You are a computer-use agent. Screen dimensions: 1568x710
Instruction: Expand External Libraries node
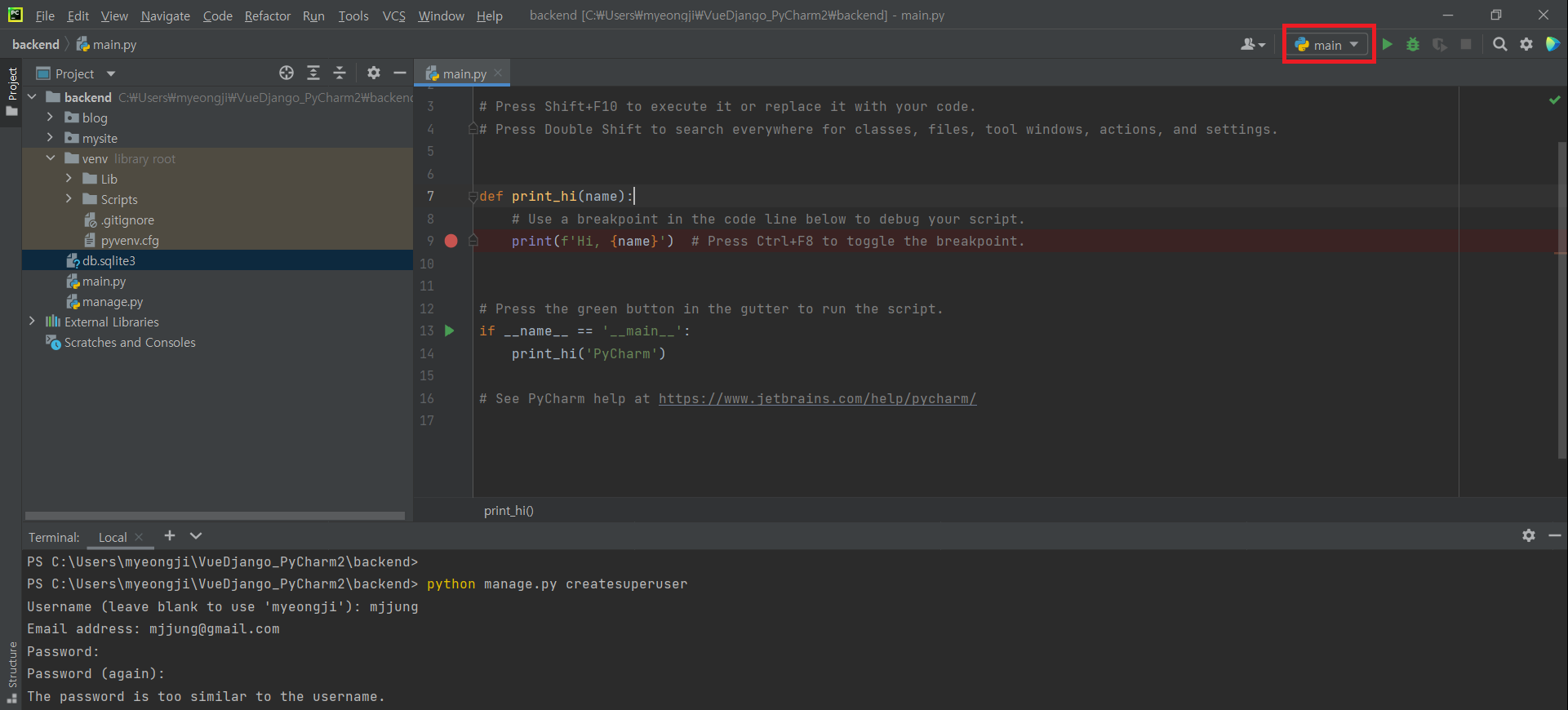(33, 322)
